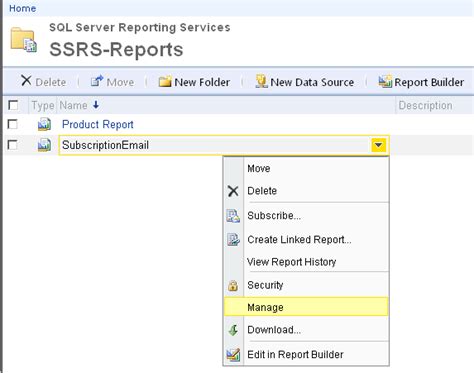Screen dimensions: 474x373
Task: Click the SubscriptionEmail report name
Action: (x=105, y=145)
